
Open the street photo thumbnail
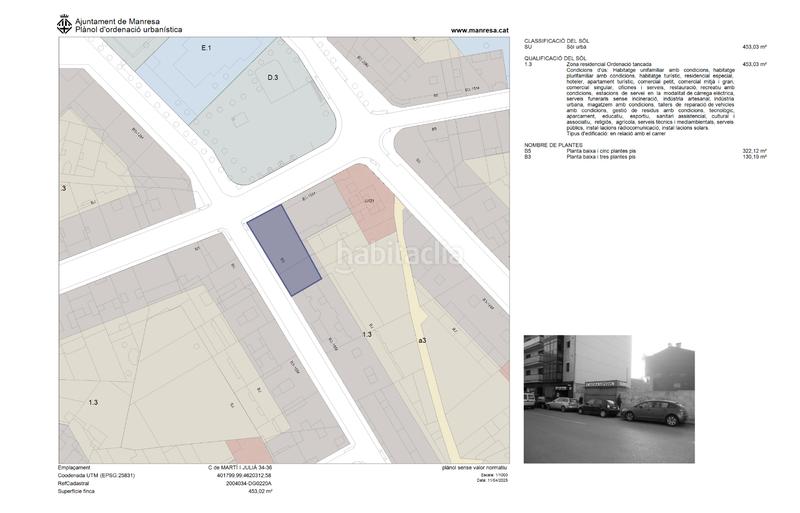click(610, 386)
